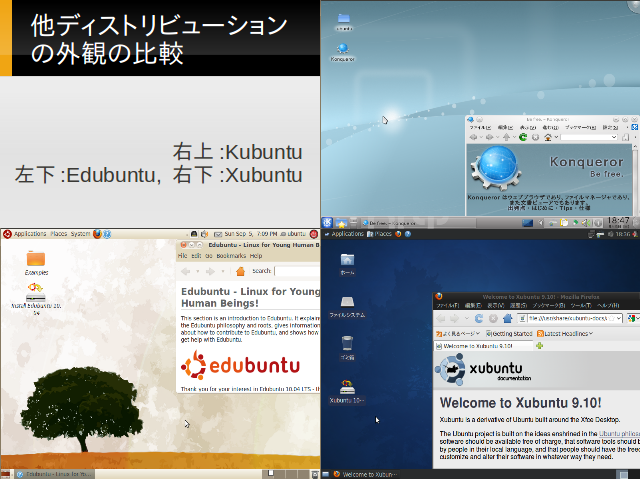Launch the Xubuntu 10 installer desktop icon
The image size is (640, 480).
point(347,391)
